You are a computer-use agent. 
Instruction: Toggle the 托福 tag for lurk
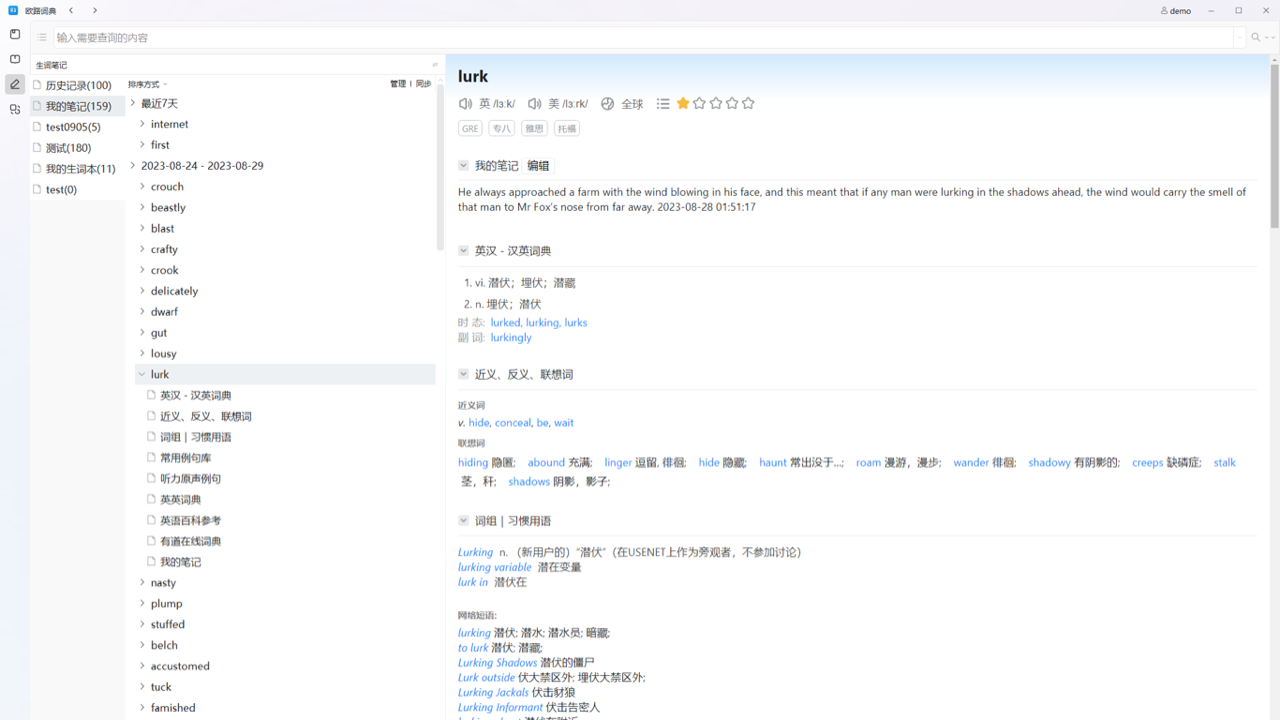point(566,128)
